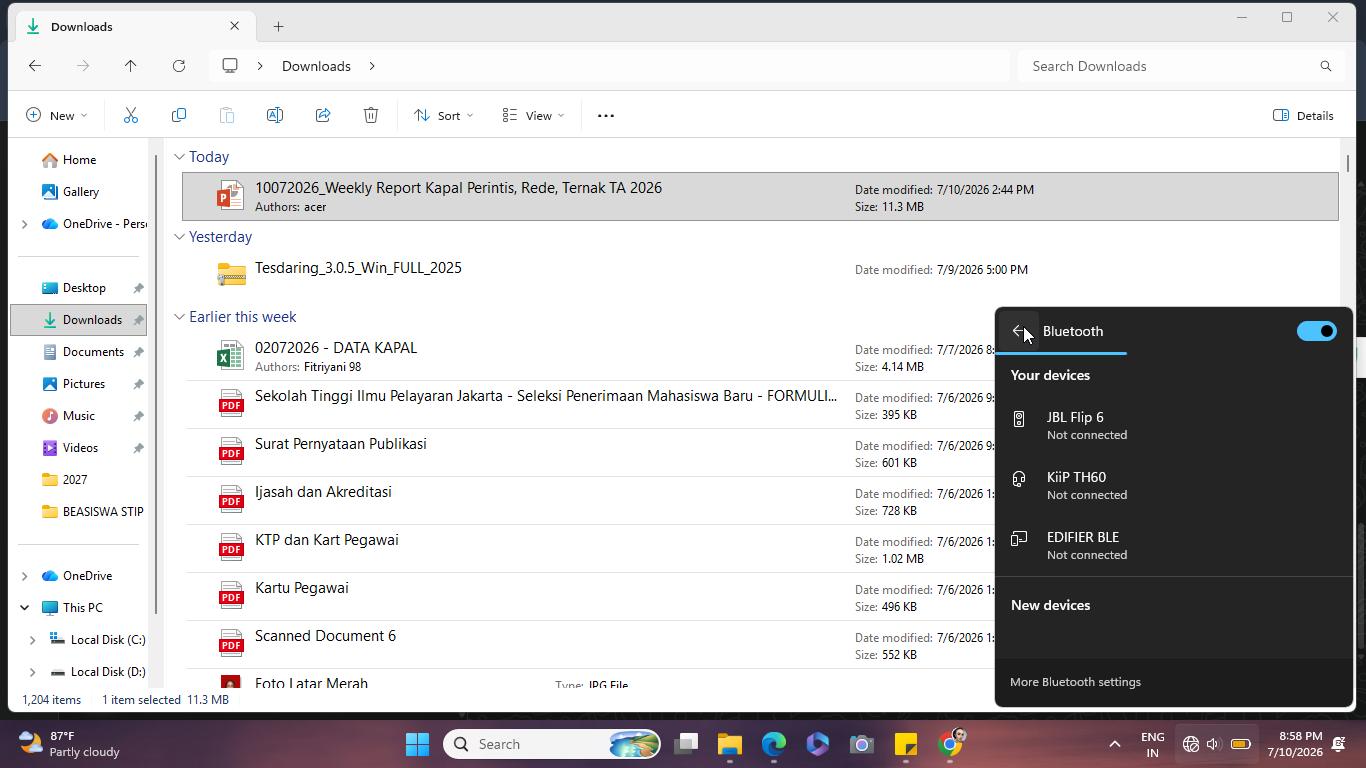Click the battery tray icon
1366x768 pixels.
[x=1240, y=744]
